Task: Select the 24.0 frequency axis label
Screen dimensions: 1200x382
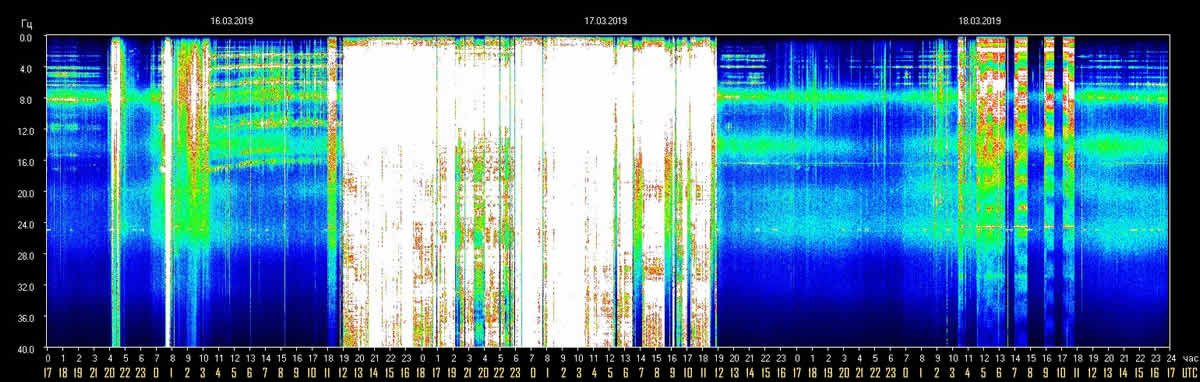Action: pos(25,224)
